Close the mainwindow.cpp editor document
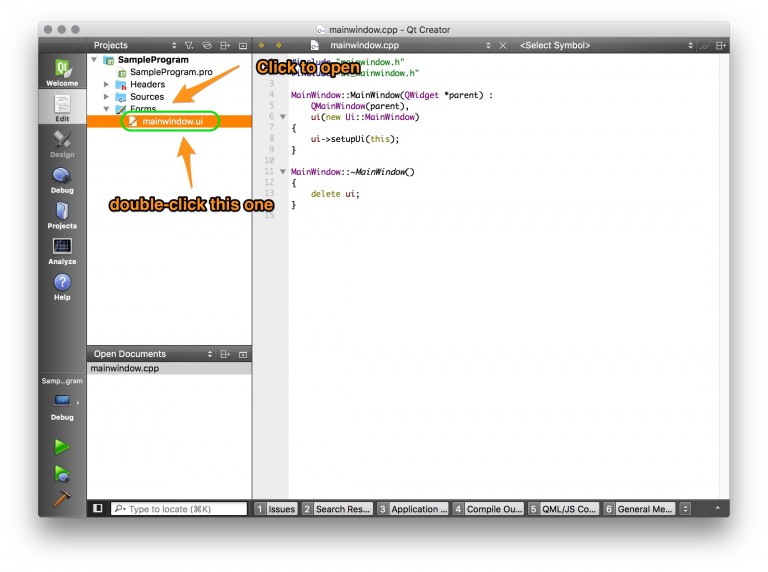Screen dimensions: 768x572 click(503, 46)
